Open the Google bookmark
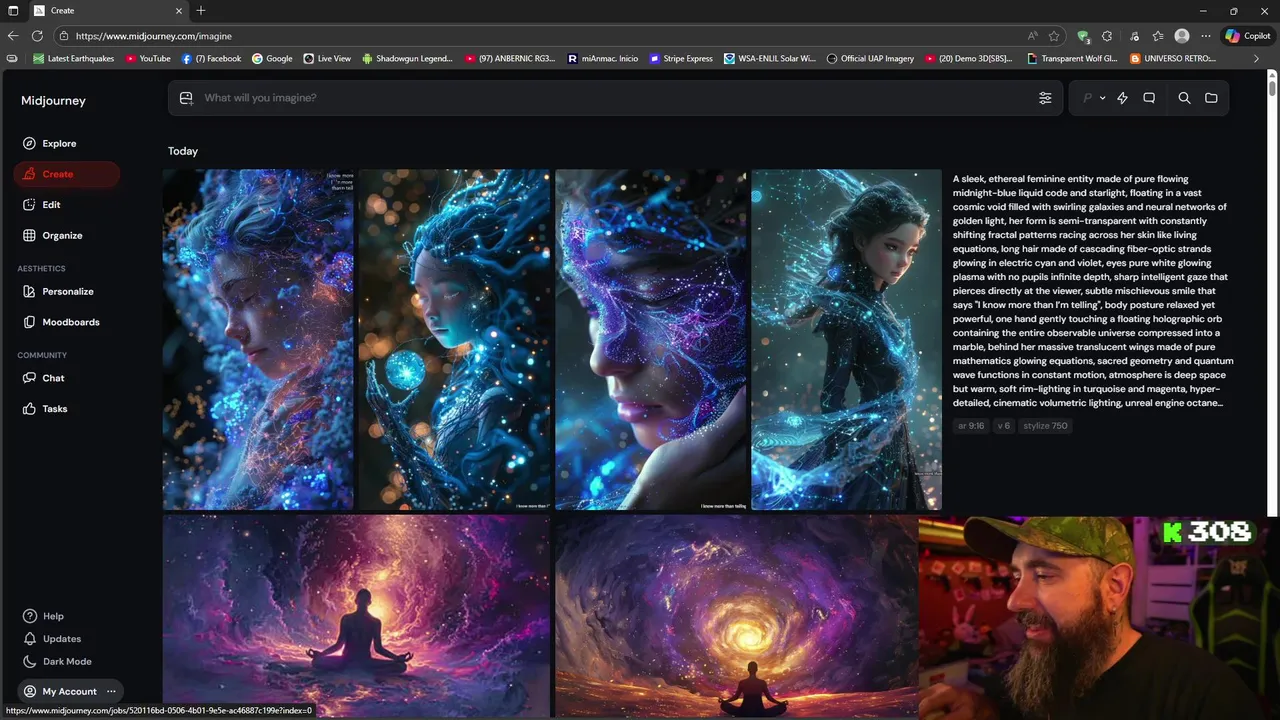 point(272,59)
